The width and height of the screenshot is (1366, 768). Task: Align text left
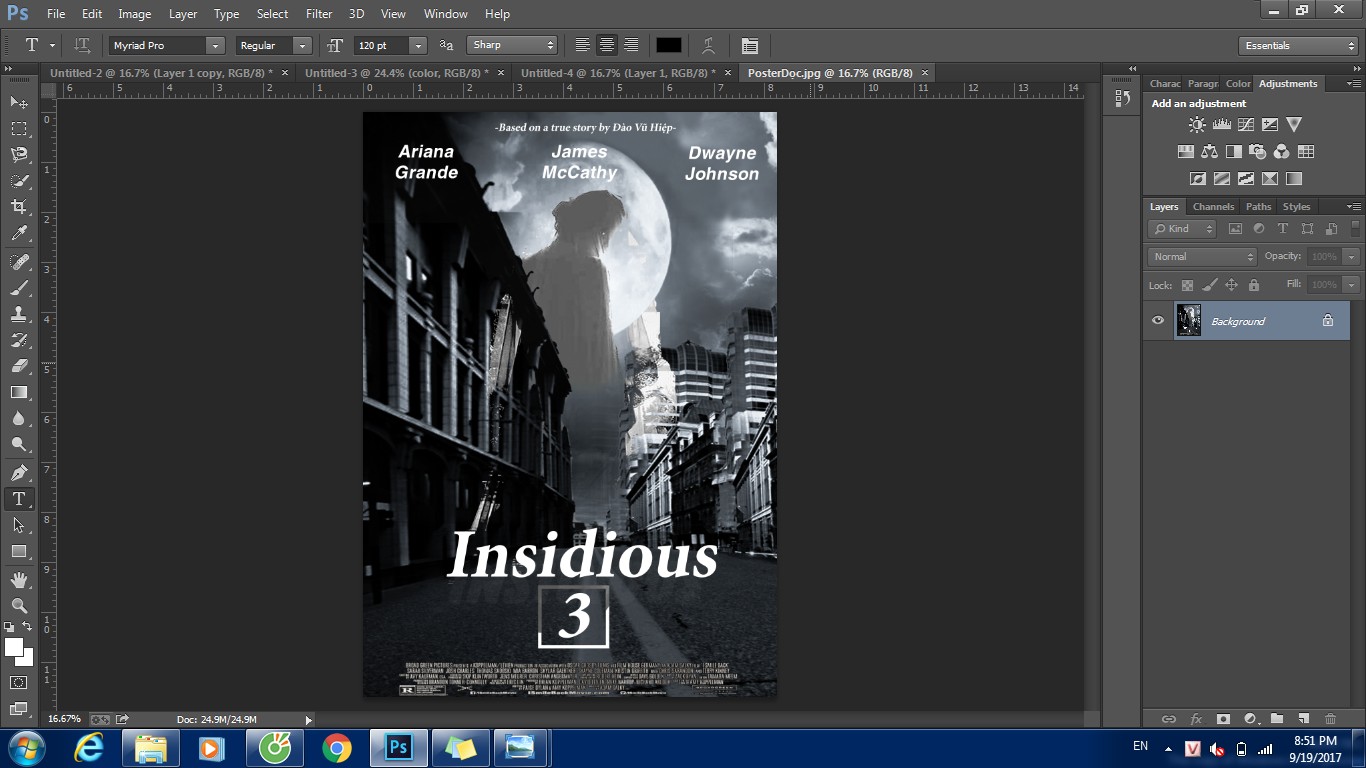[582, 45]
